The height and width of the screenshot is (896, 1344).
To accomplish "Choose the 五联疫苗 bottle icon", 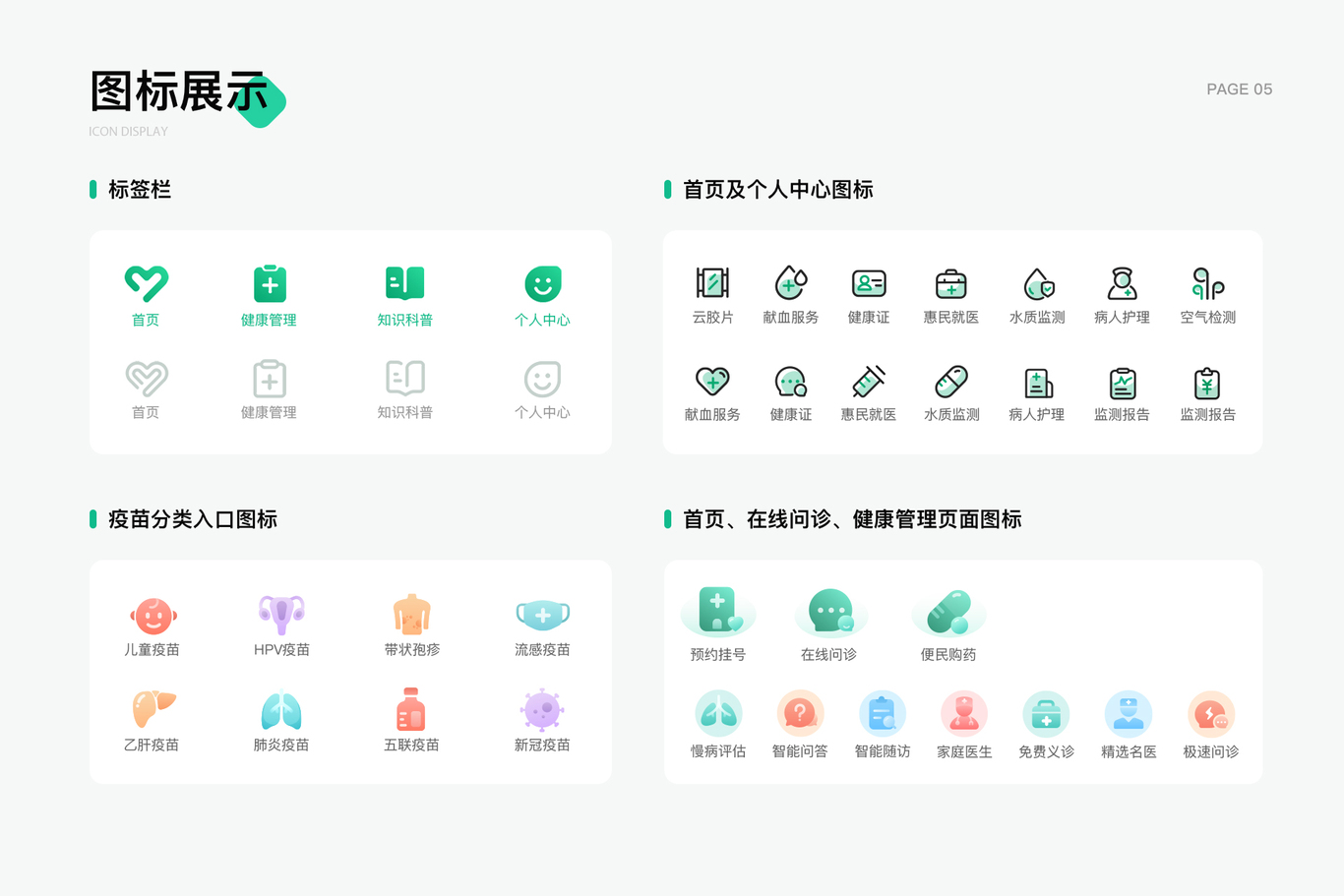I will tap(411, 708).
